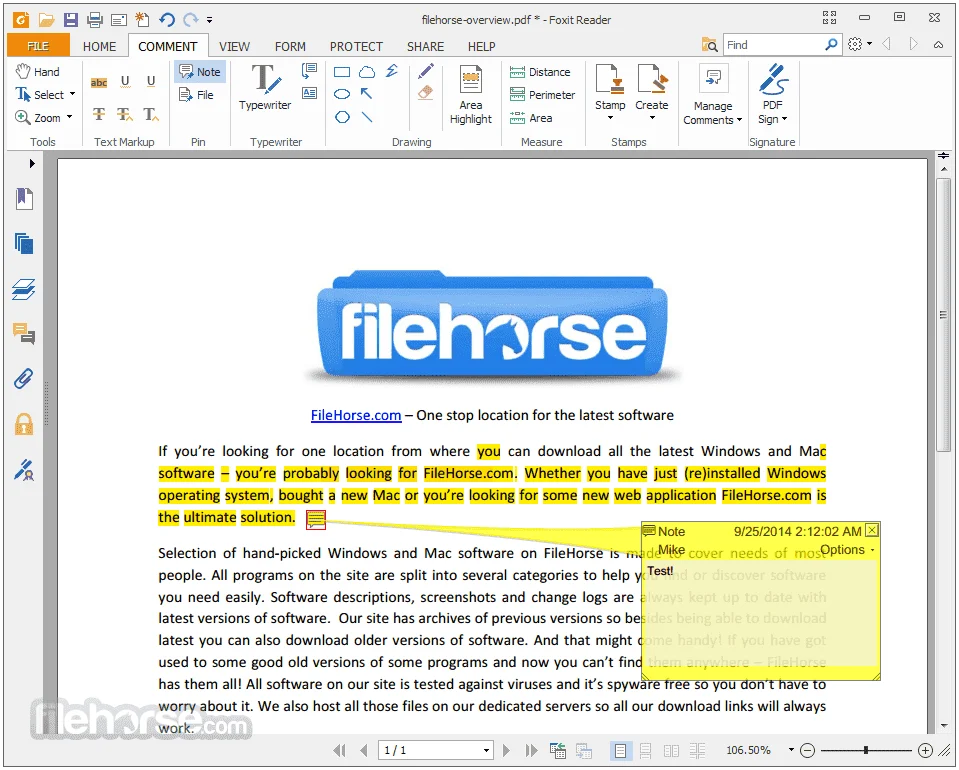Toggle Continuous Facing view mode

coord(697,750)
